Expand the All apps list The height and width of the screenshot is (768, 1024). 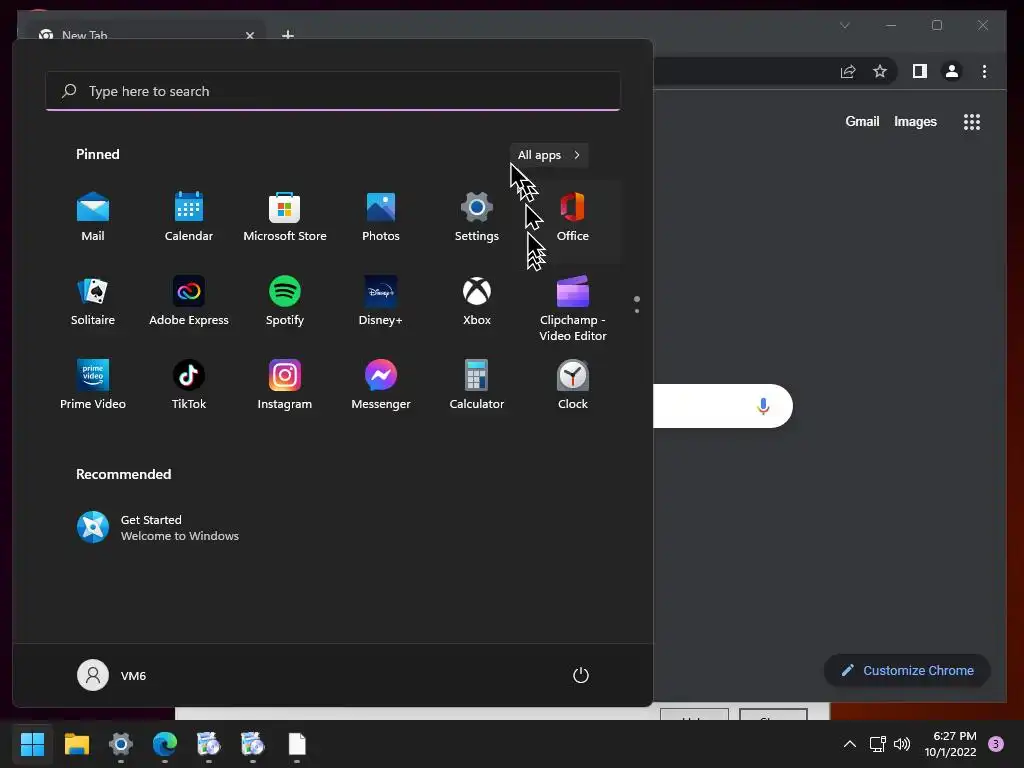pyautogui.click(x=549, y=155)
